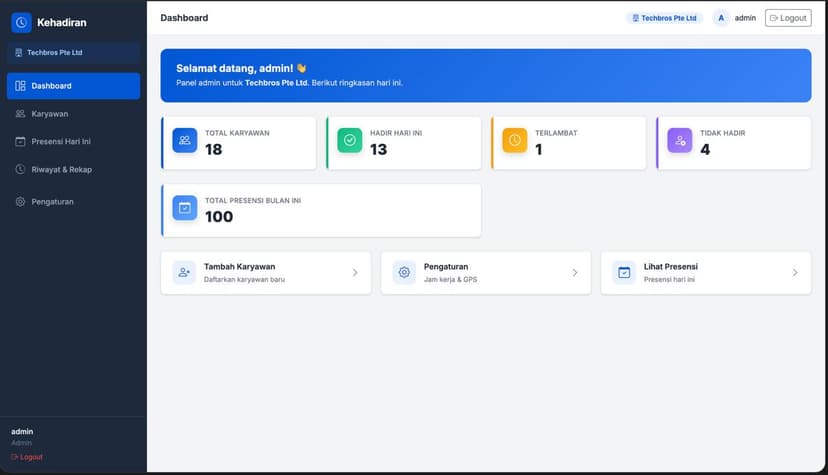Click the red logout icon at sidebar bottom

[x=15, y=457]
